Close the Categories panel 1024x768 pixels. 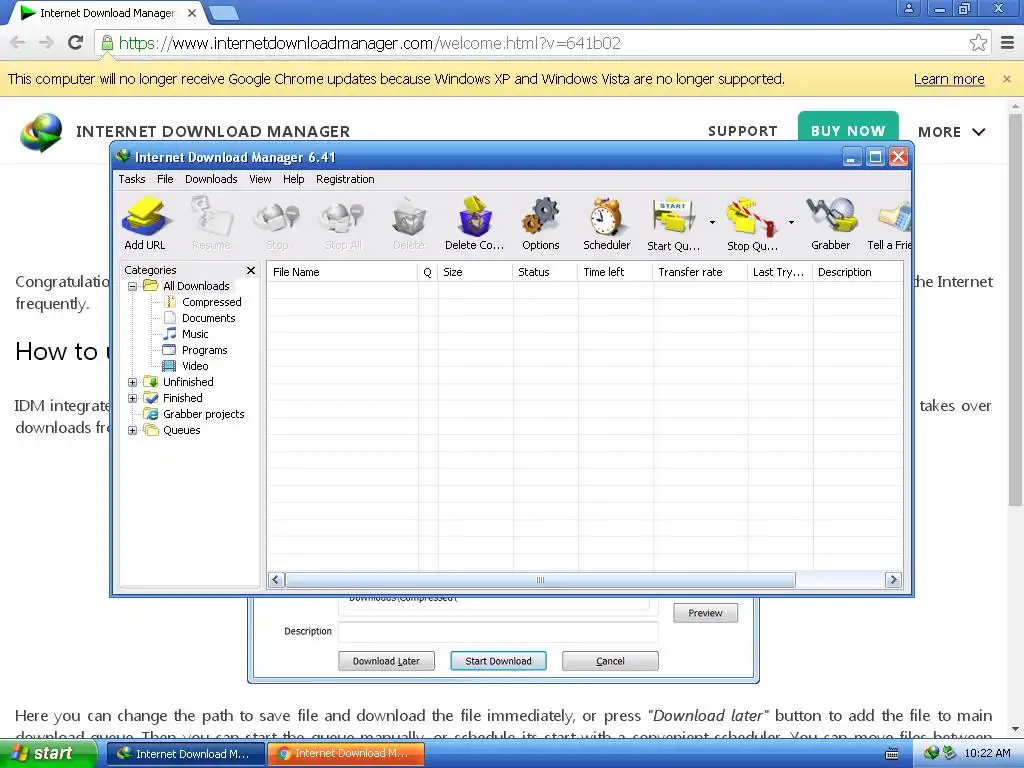(x=251, y=270)
